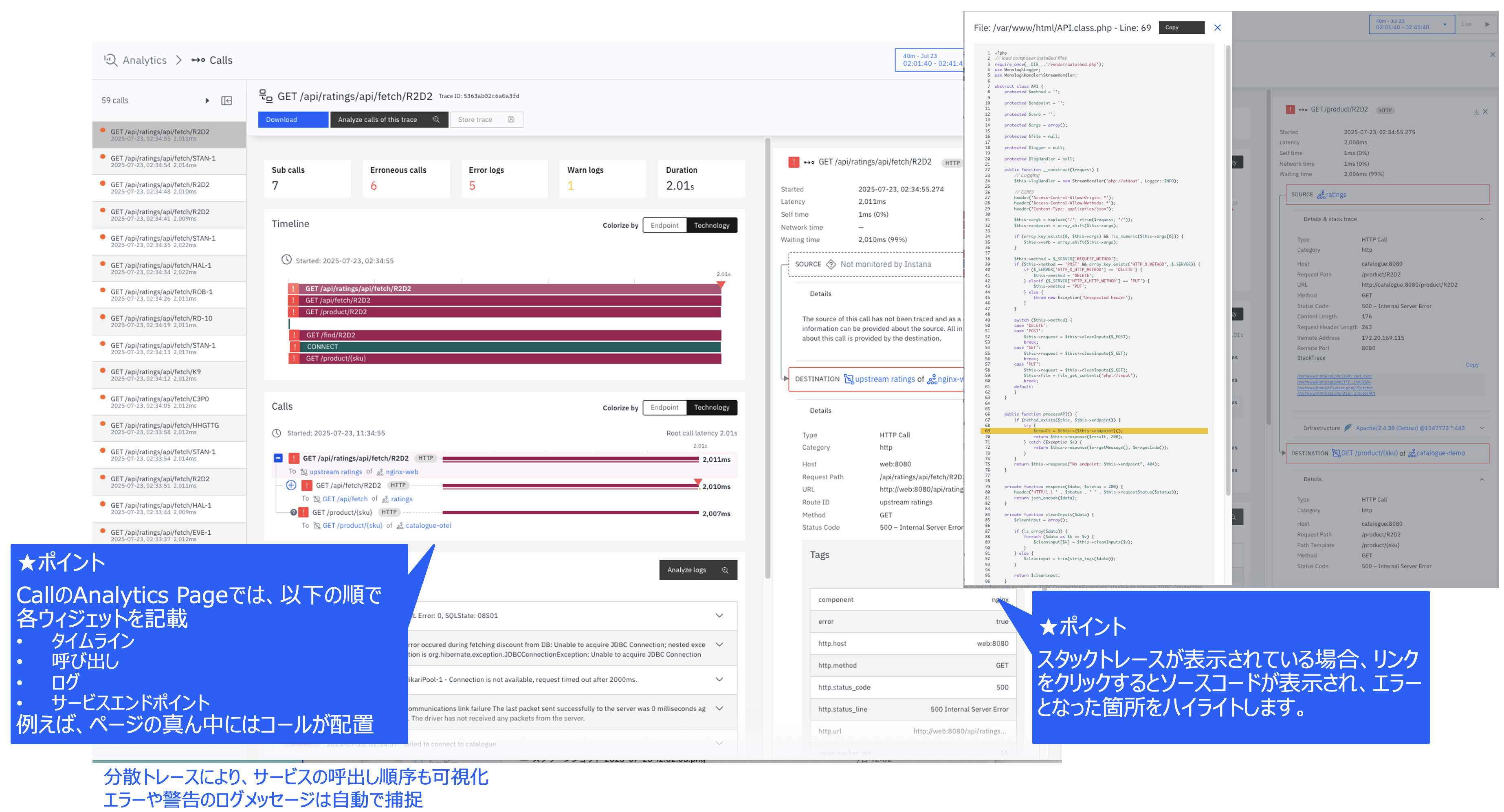Click the collapse sidebar panel icon
Viewport: 1504px width, 812px height.
coord(226,101)
